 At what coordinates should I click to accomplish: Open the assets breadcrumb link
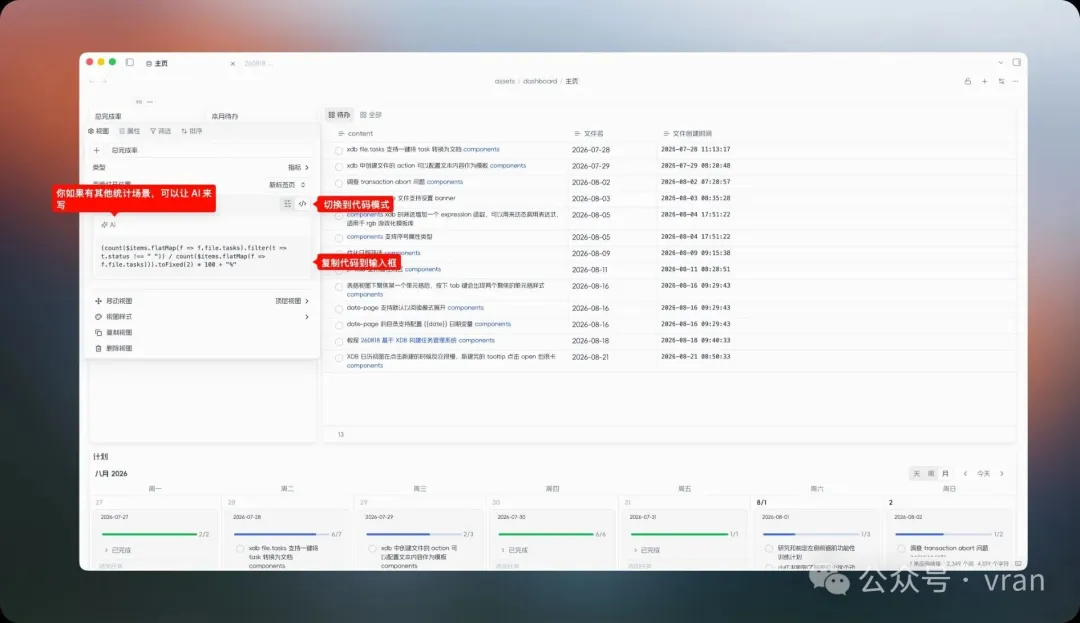[505, 81]
